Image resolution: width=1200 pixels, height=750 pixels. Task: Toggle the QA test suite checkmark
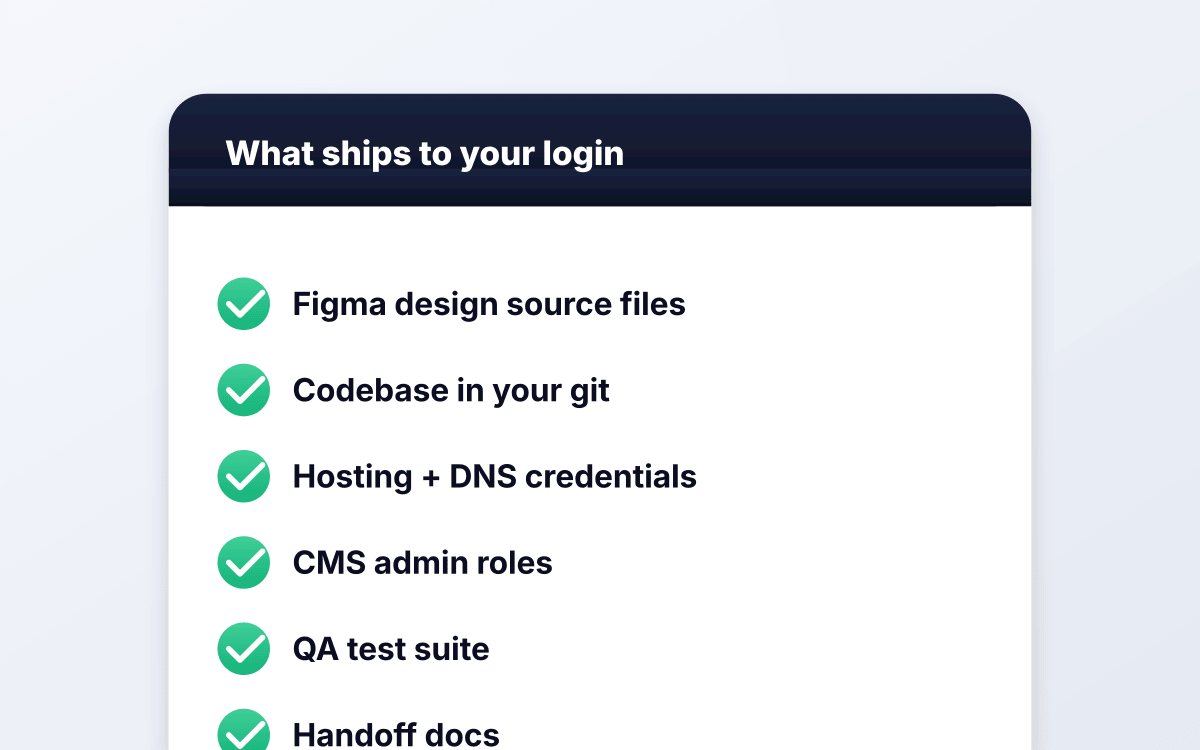click(x=243, y=649)
